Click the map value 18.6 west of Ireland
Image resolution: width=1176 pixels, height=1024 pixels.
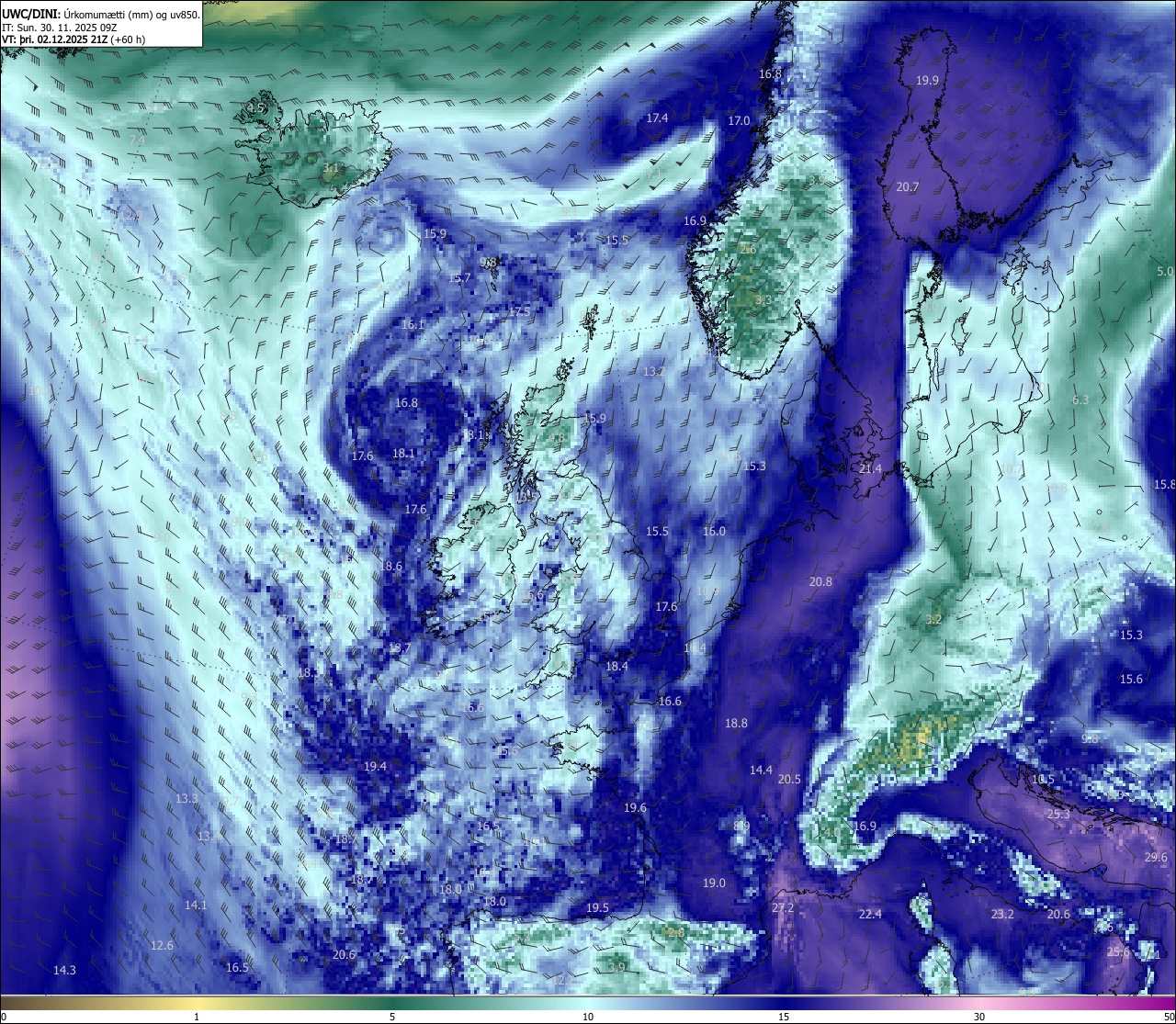point(391,567)
